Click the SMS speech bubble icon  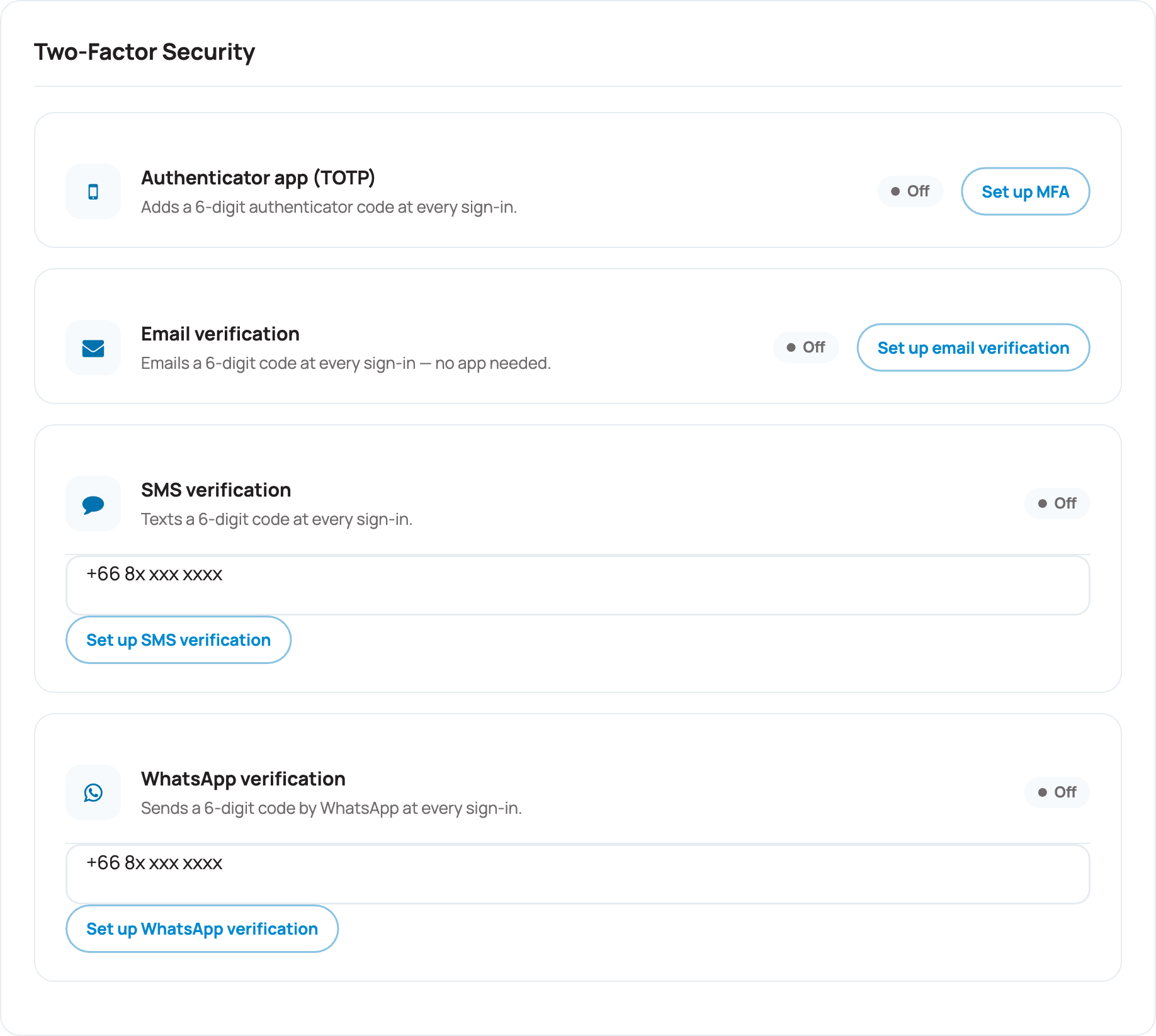[x=93, y=504]
